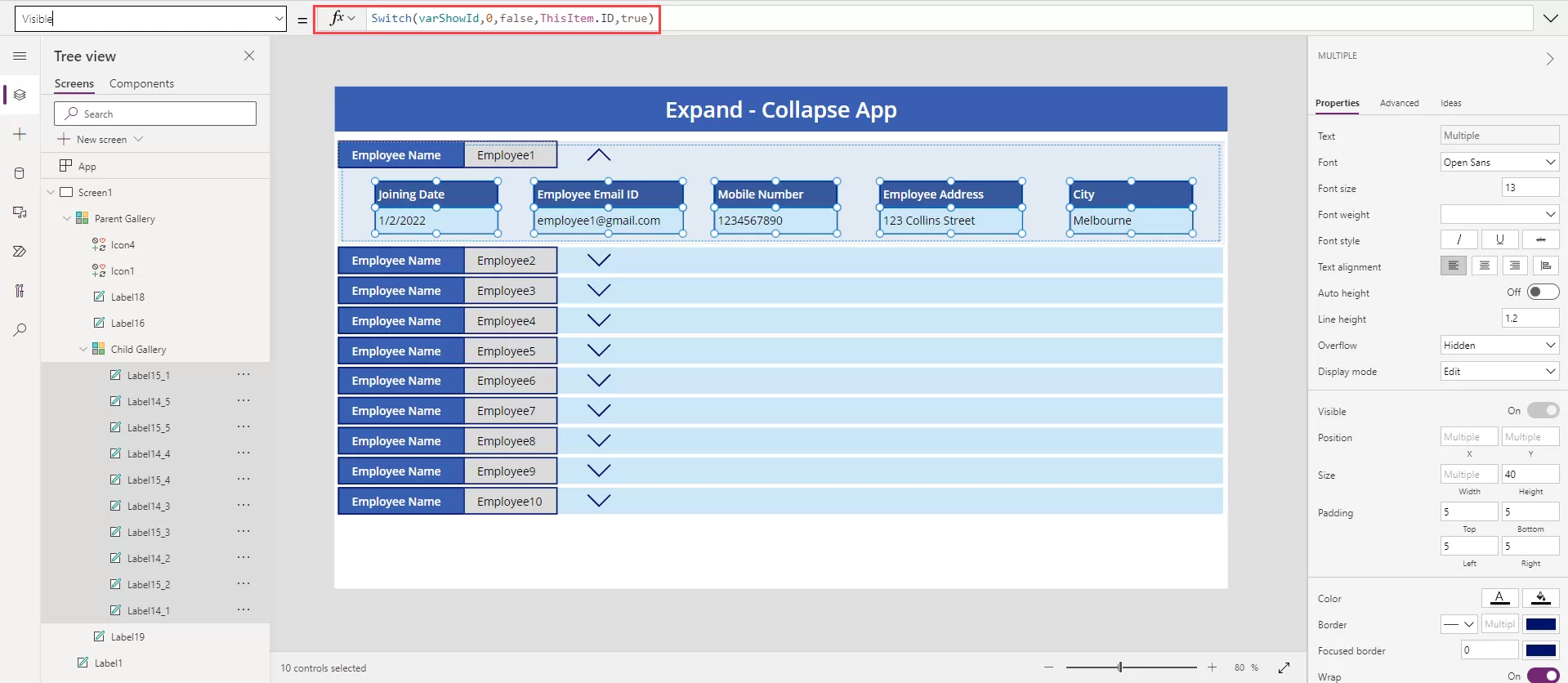Click the New screen button
1568x683 pixels.
[x=101, y=140]
